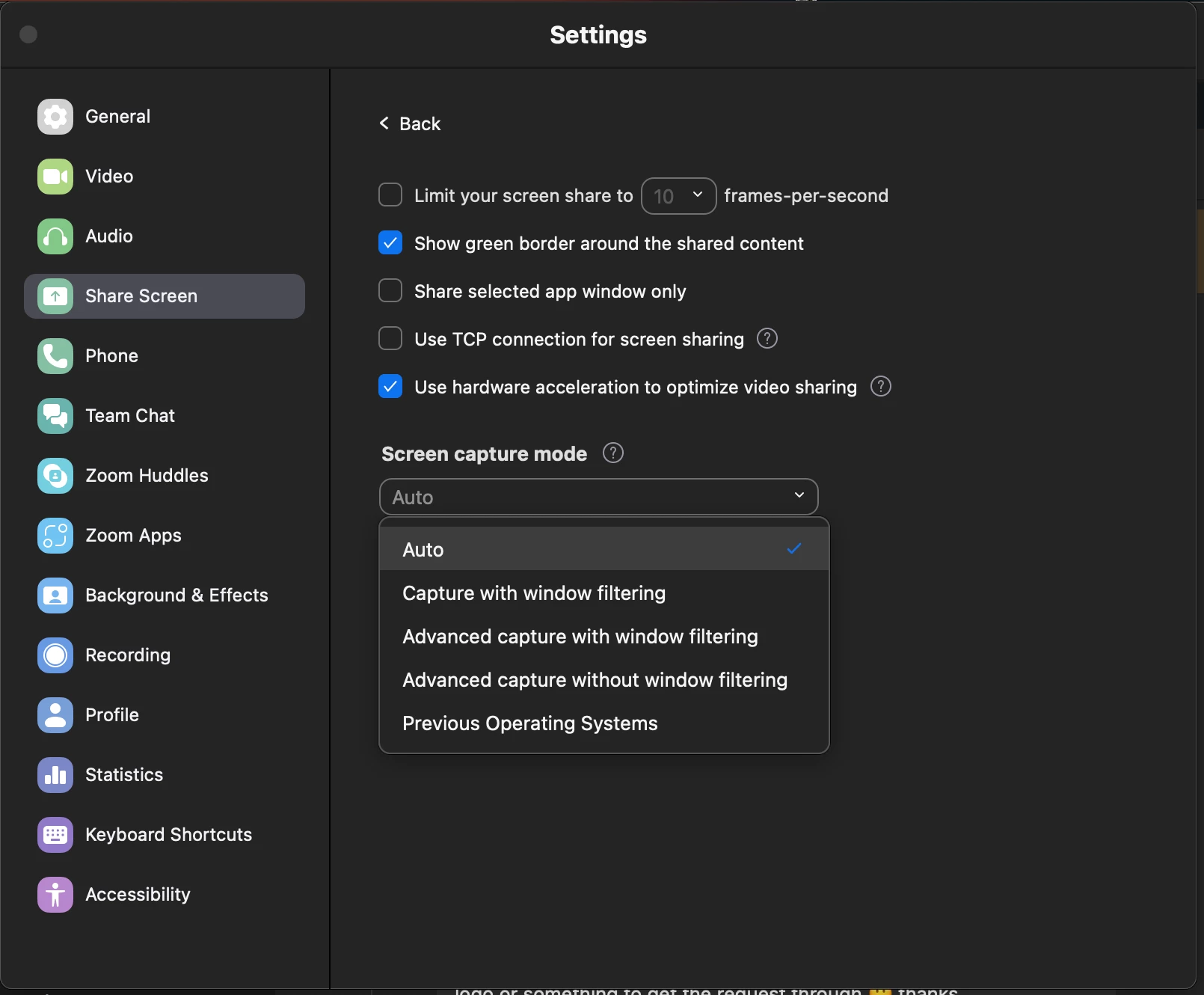1204x995 pixels.
Task: Choose Capture with window filtering option
Action: pos(534,593)
